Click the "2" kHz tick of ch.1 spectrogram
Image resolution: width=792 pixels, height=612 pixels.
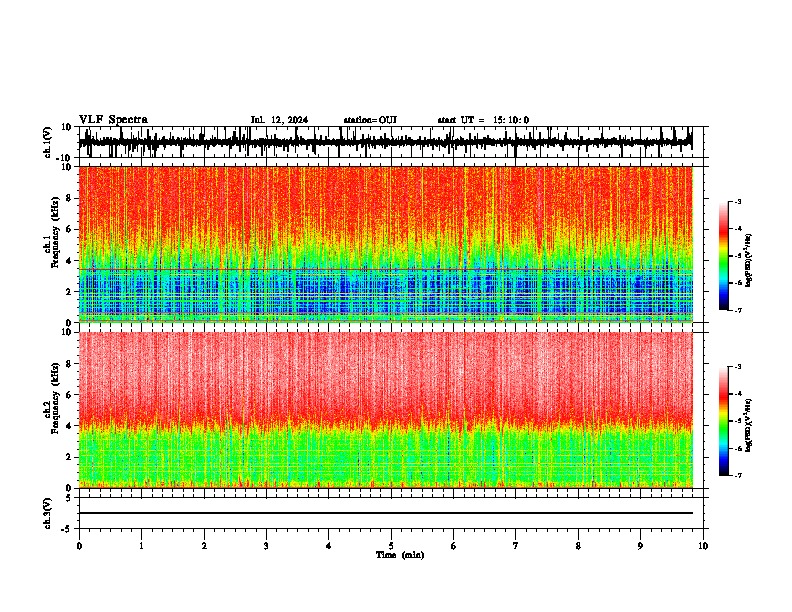point(69,292)
